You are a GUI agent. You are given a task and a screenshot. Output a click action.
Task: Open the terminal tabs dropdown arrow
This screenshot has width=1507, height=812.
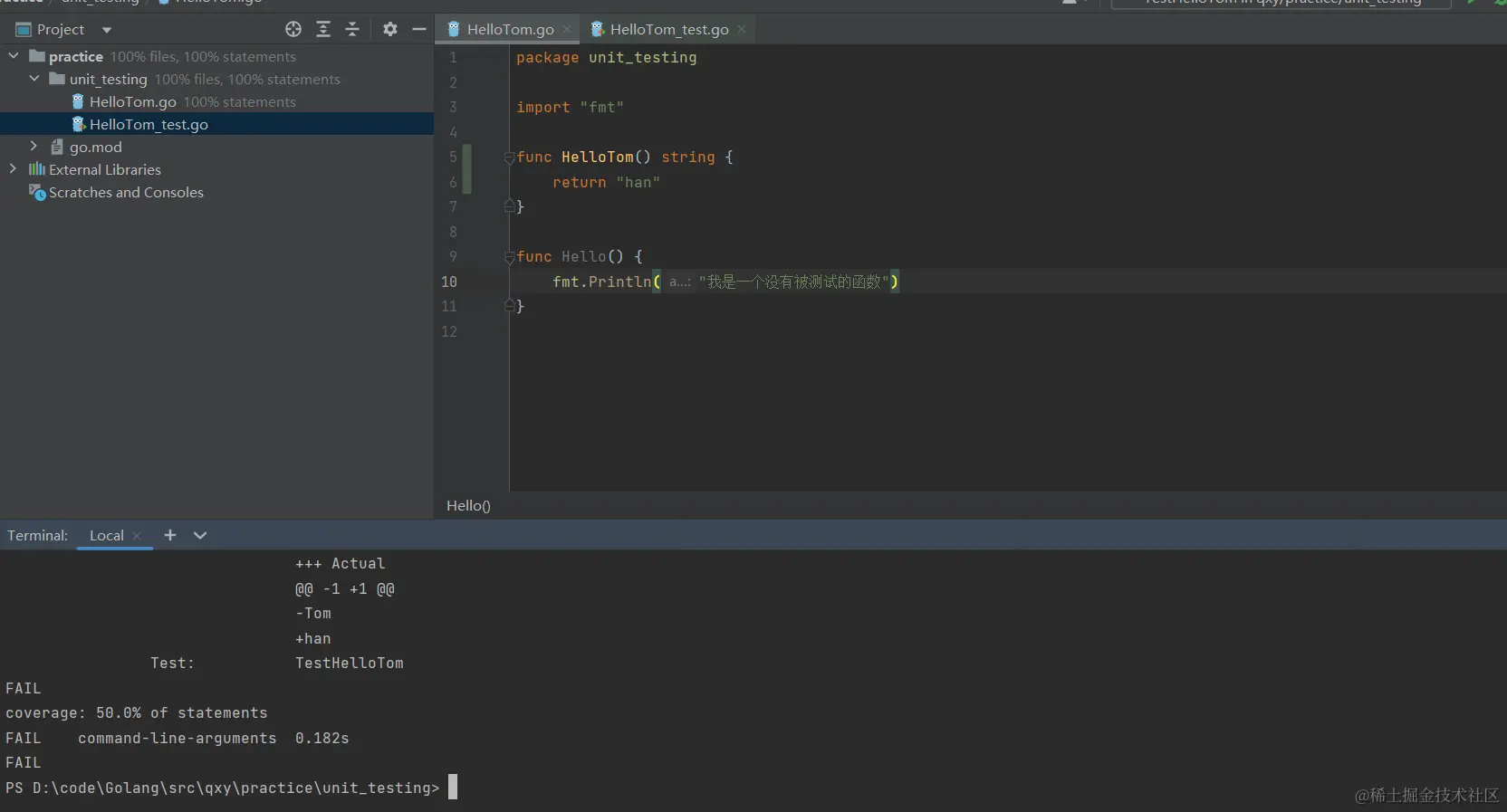pyautogui.click(x=200, y=535)
